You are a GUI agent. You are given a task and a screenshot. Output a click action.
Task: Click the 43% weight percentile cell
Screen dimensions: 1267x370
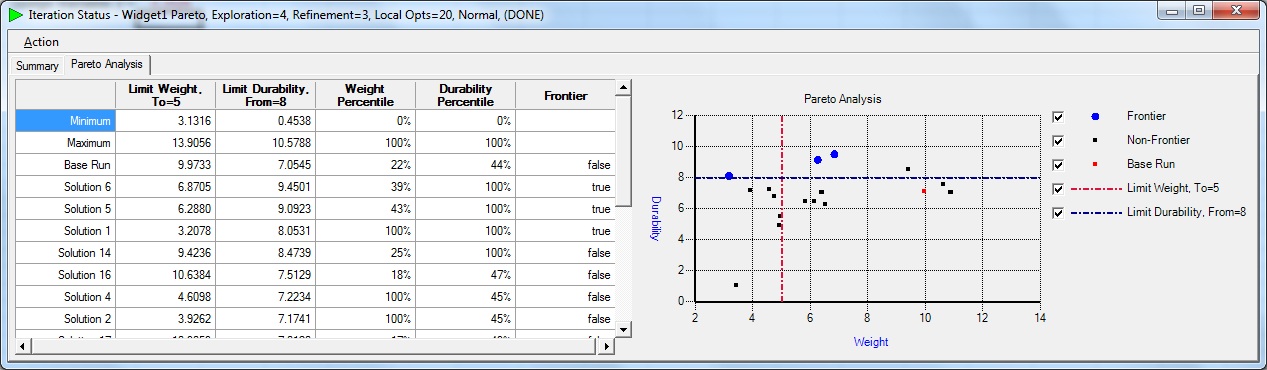(x=365, y=208)
